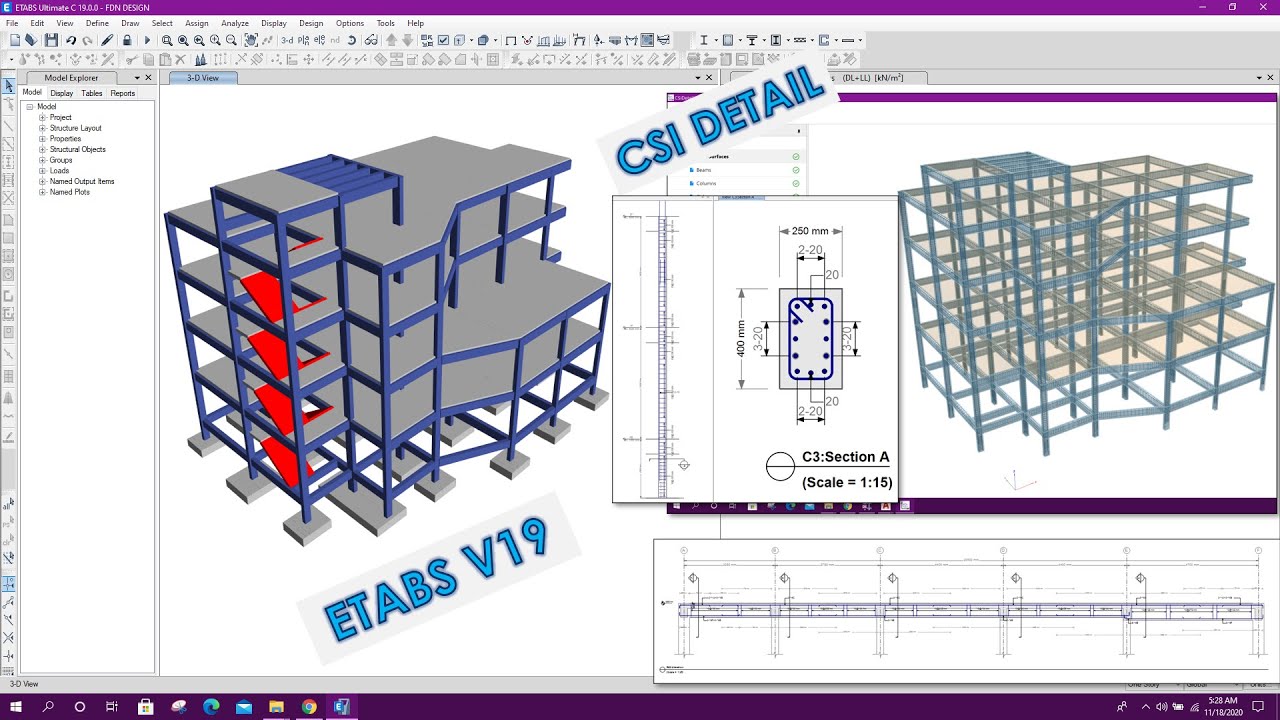Toggle Beams checkmark in CSI Detail panel
The height and width of the screenshot is (720, 1280).
click(796, 170)
